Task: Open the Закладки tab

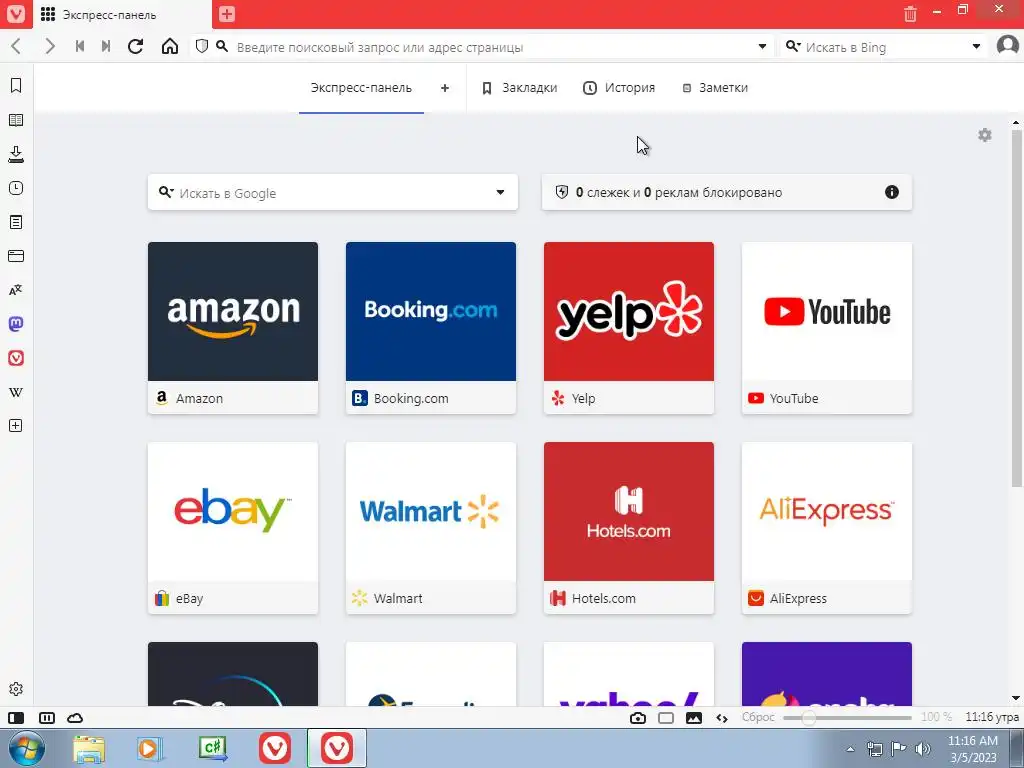Action: coord(520,88)
